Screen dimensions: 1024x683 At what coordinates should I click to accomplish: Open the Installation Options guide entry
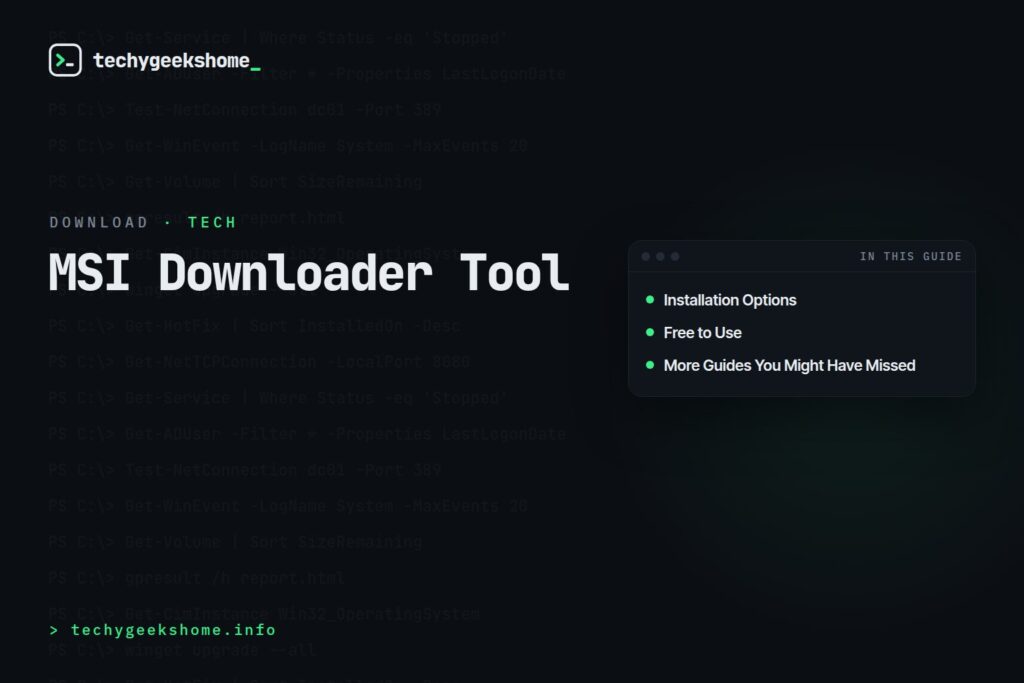click(x=729, y=300)
